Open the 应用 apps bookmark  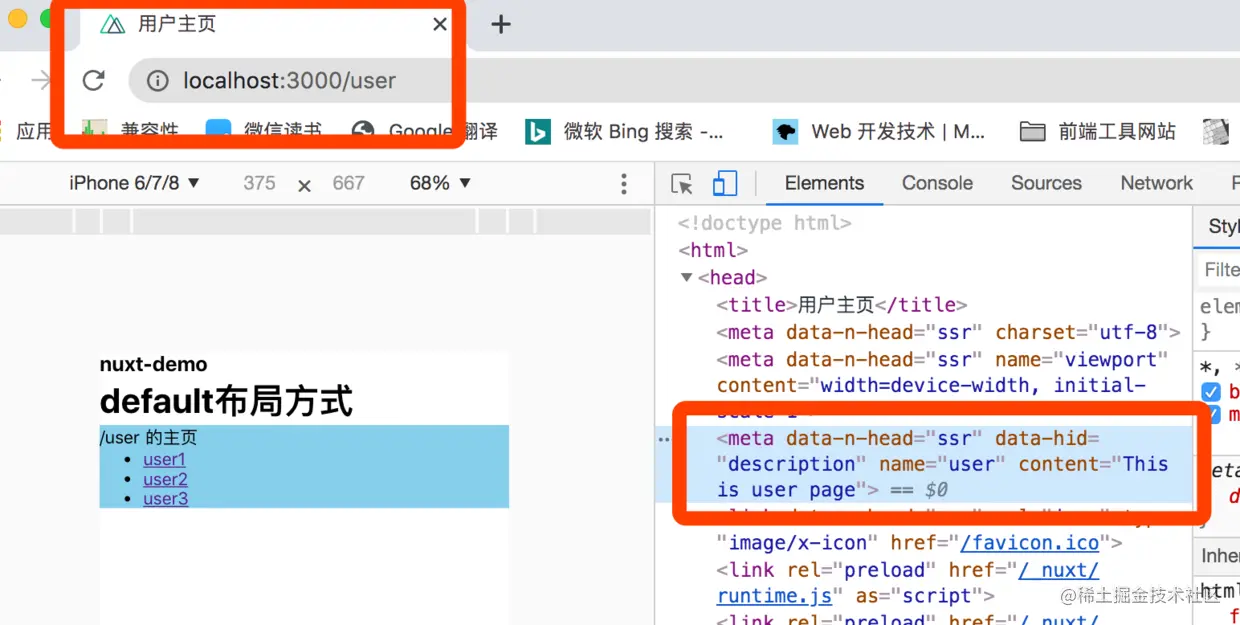point(26,131)
